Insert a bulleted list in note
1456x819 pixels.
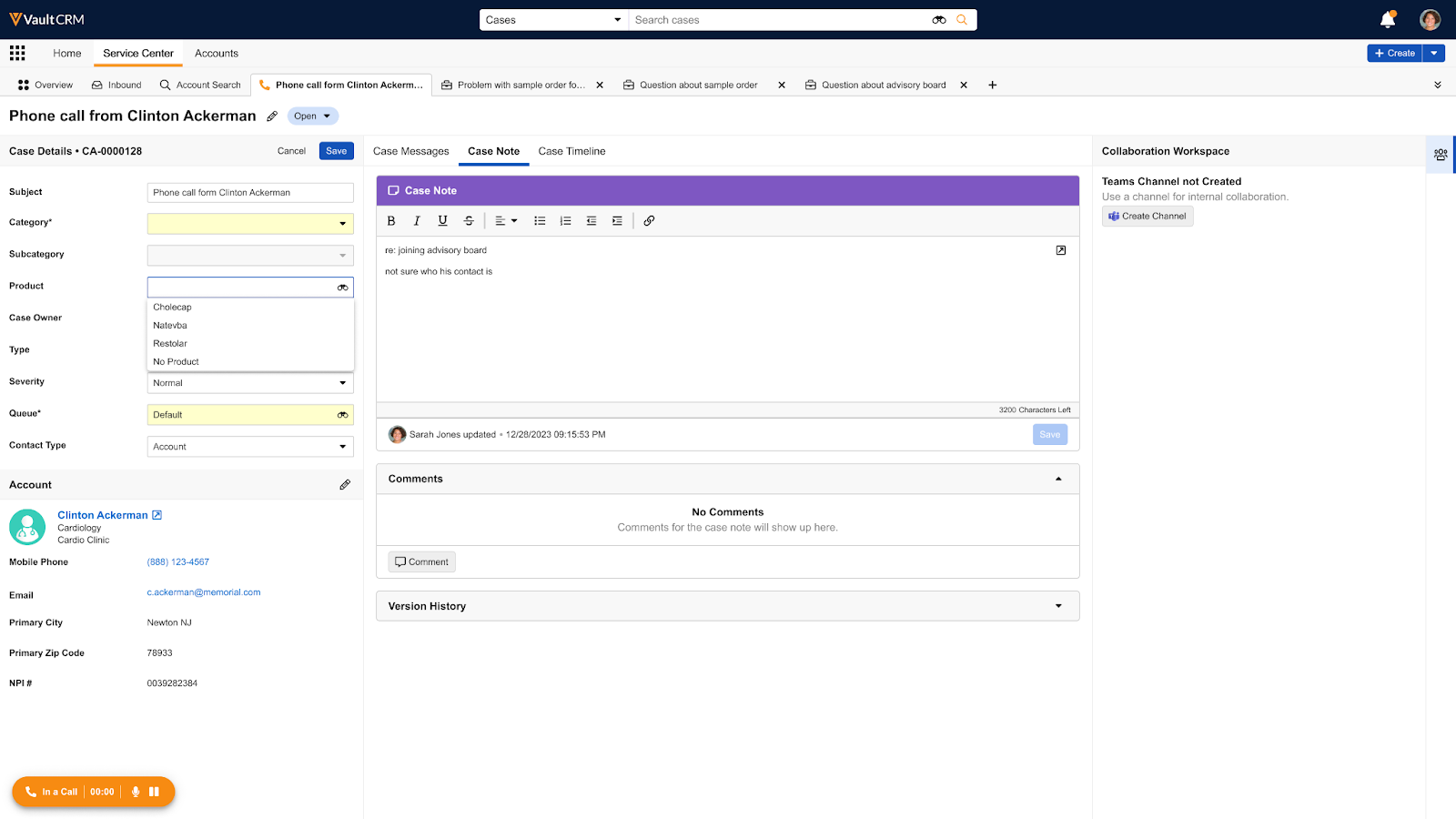pos(540,221)
